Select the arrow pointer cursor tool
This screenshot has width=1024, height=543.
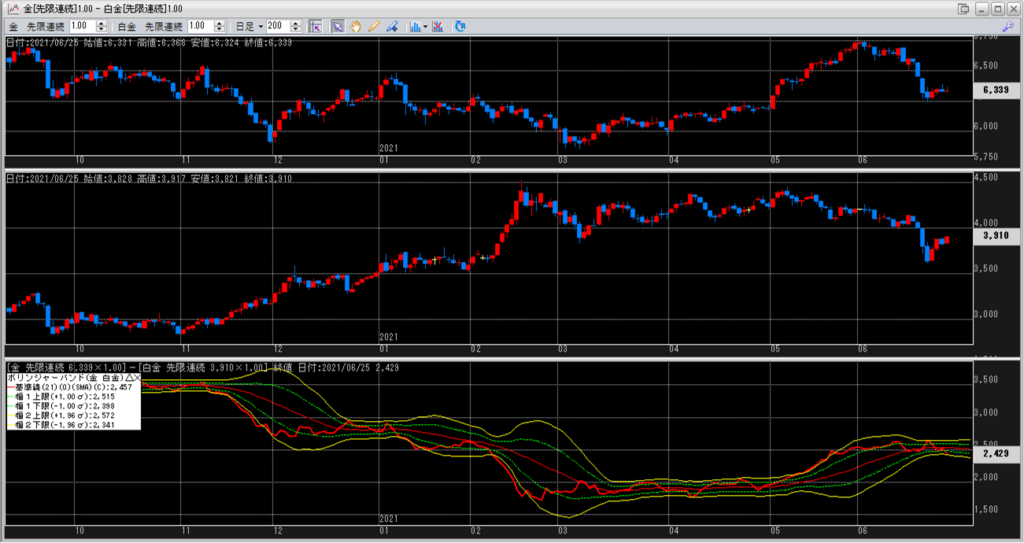click(x=339, y=25)
